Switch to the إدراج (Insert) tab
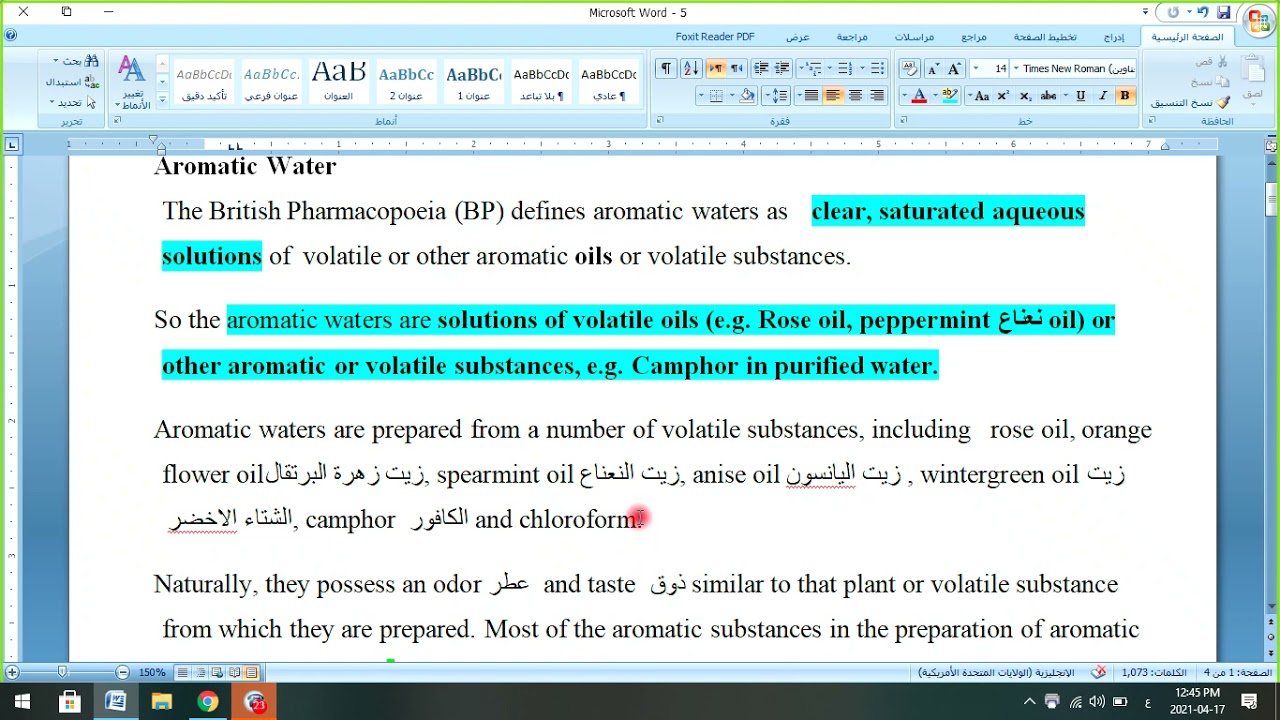Image resolution: width=1280 pixels, height=720 pixels. pos(1114,37)
